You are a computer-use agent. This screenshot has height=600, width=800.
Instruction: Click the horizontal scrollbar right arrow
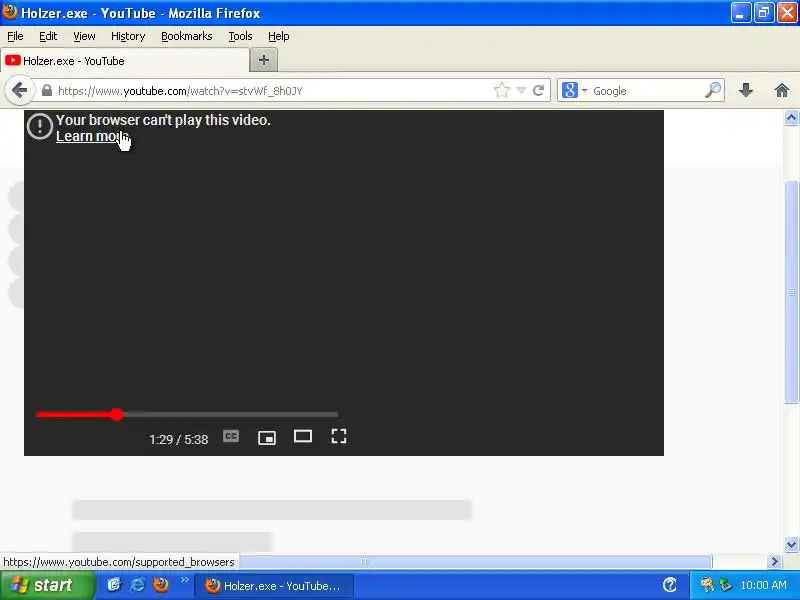pyautogui.click(x=775, y=562)
